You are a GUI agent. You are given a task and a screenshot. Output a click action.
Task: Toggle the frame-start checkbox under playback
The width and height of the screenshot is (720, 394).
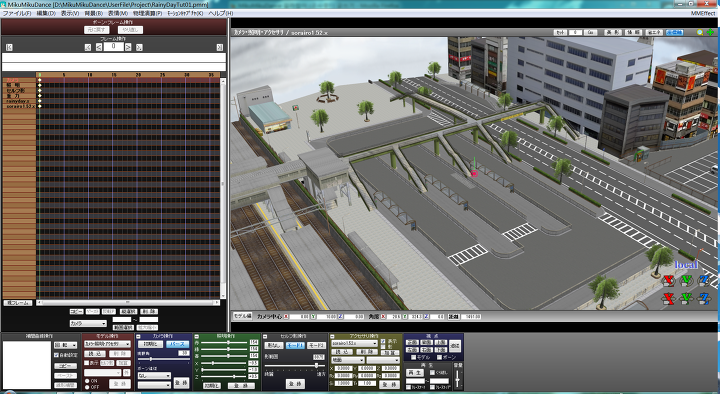(408, 387)
